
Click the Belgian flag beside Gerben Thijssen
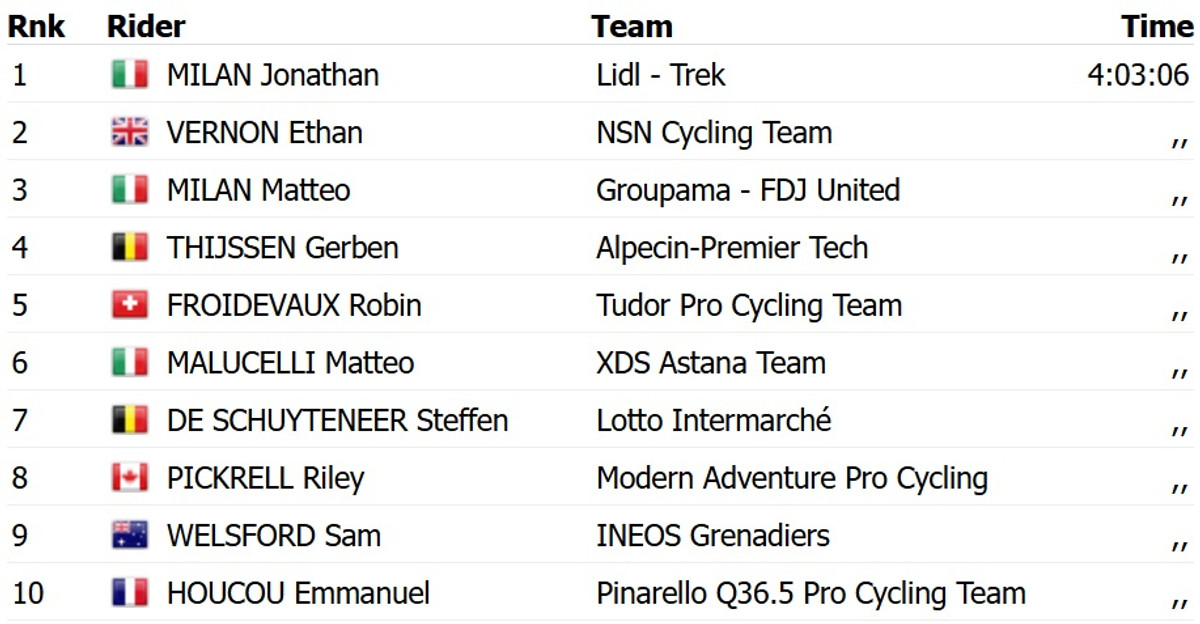point(130,247)
